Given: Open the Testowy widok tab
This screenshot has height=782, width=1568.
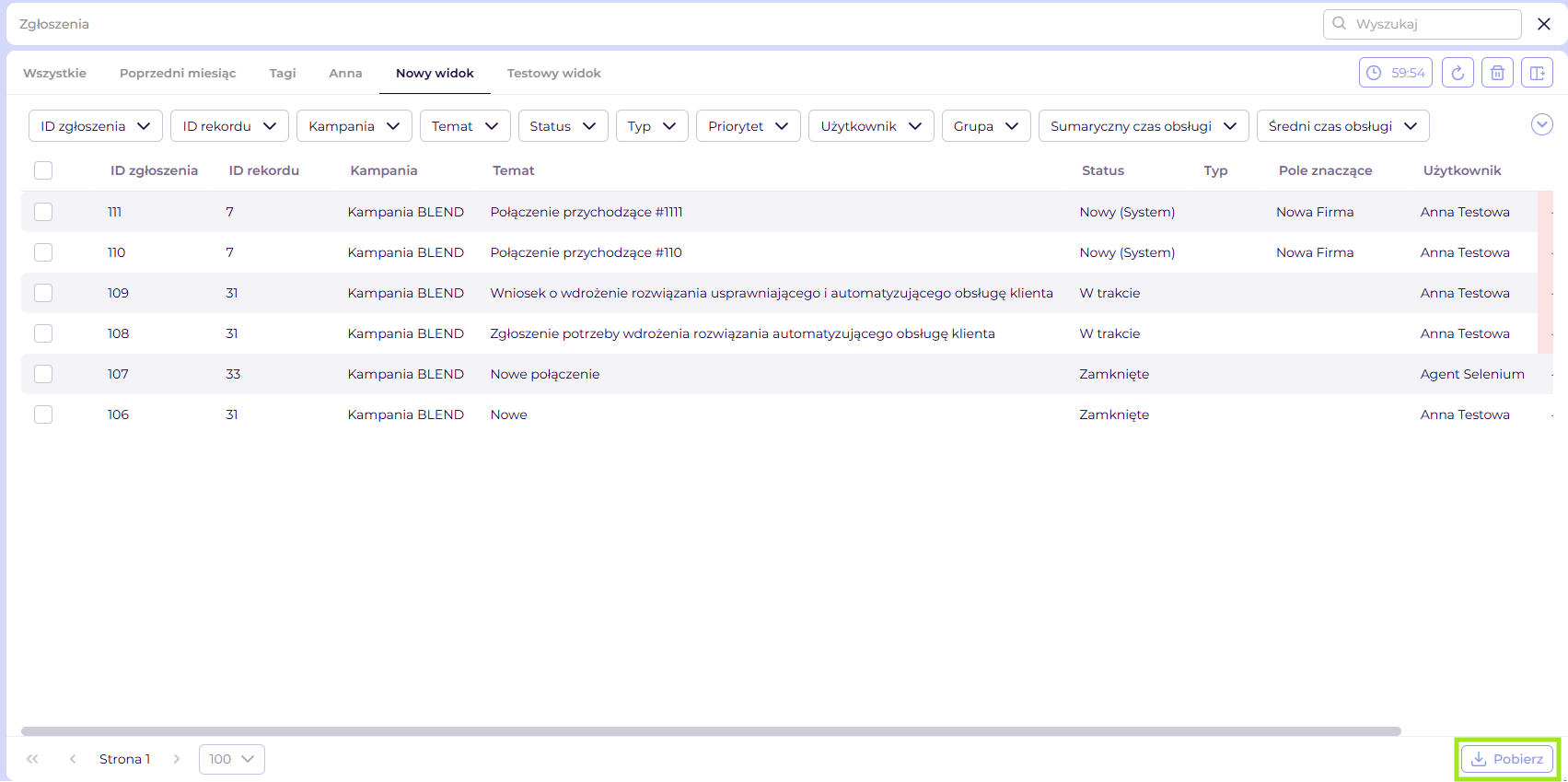Looking at the screenshot, I should (553, 73).
